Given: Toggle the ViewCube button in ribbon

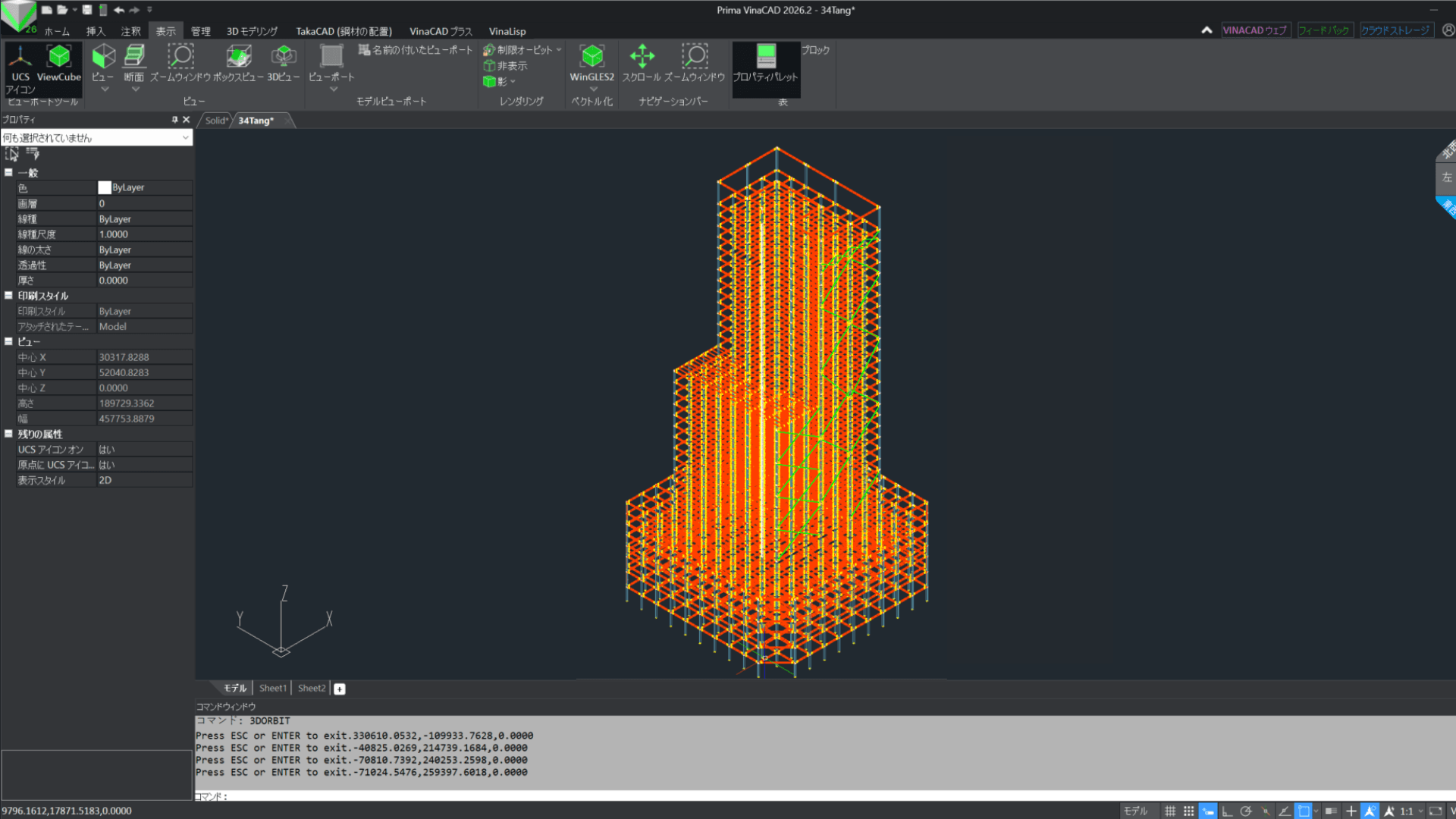Looking at the screenshot, I should (59, 63).
